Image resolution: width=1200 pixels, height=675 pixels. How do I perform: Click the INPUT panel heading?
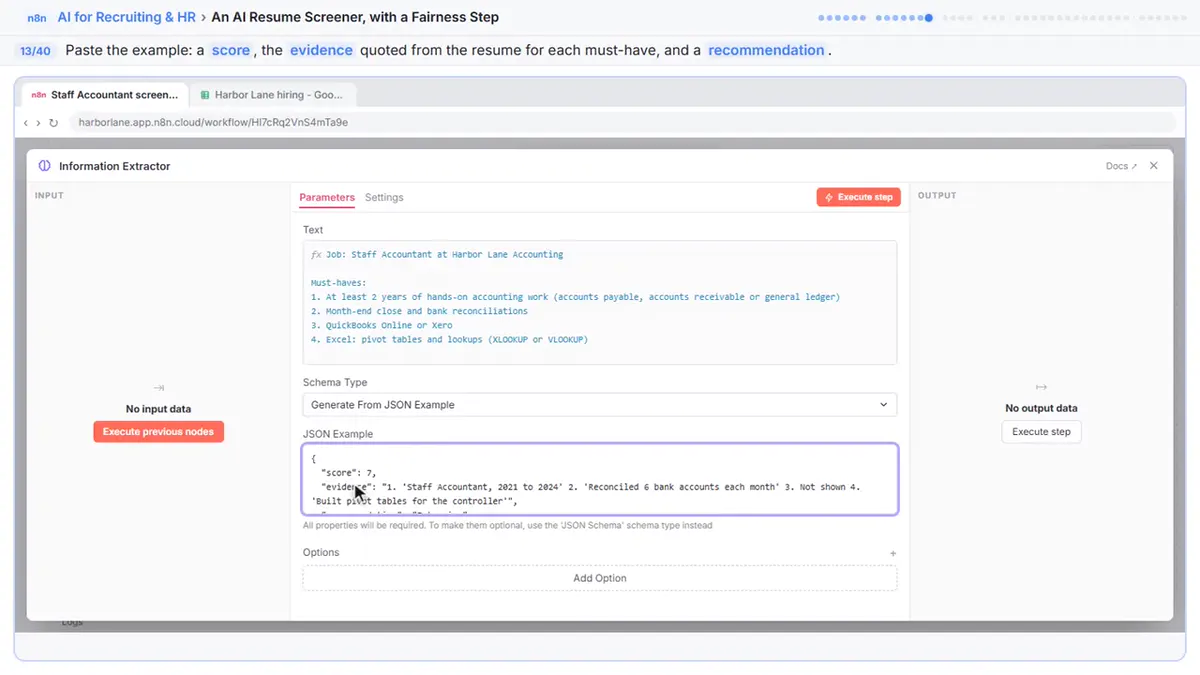[49, 195]
